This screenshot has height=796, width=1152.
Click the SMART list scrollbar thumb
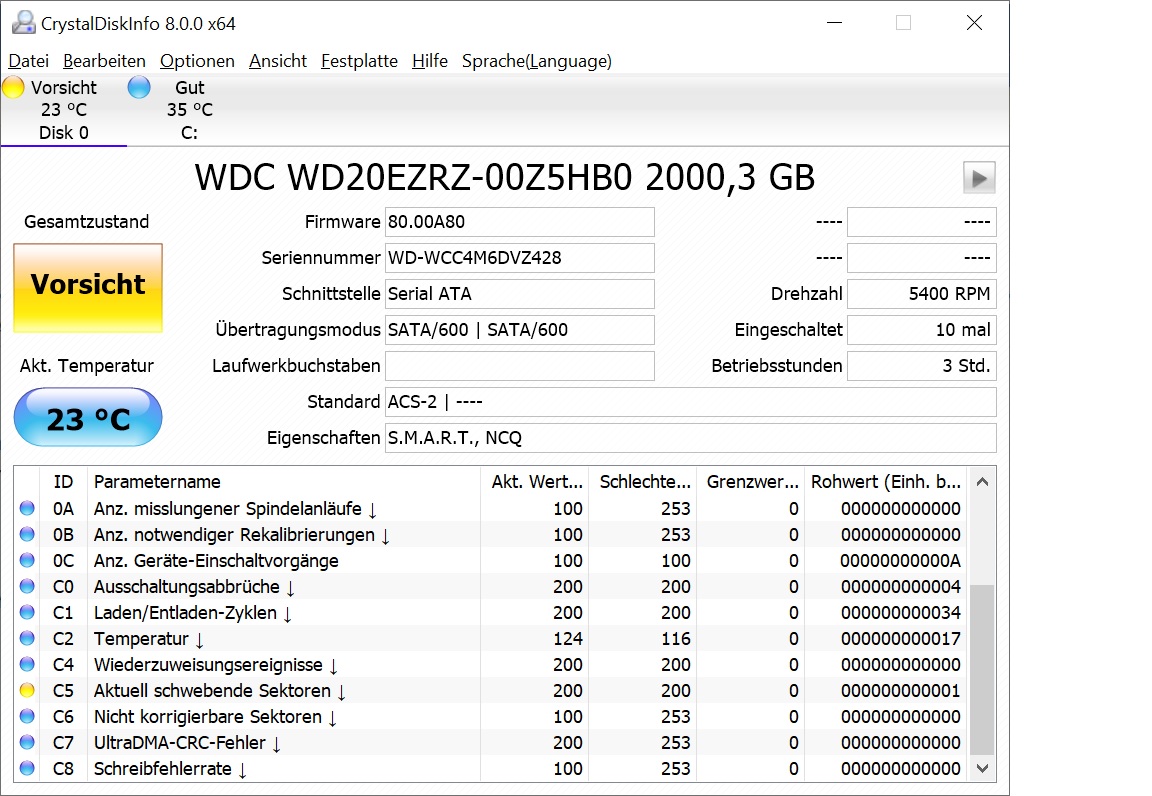982,670
